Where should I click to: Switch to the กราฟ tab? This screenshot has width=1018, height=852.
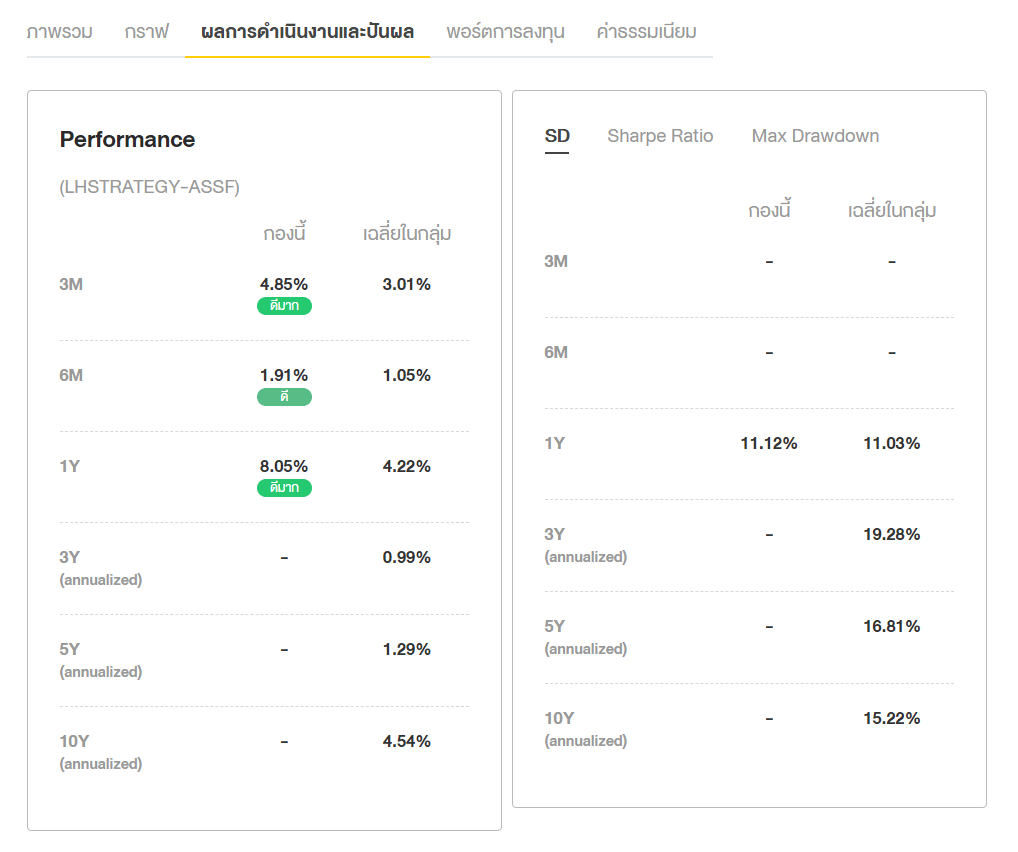click(x=146, y=32)
